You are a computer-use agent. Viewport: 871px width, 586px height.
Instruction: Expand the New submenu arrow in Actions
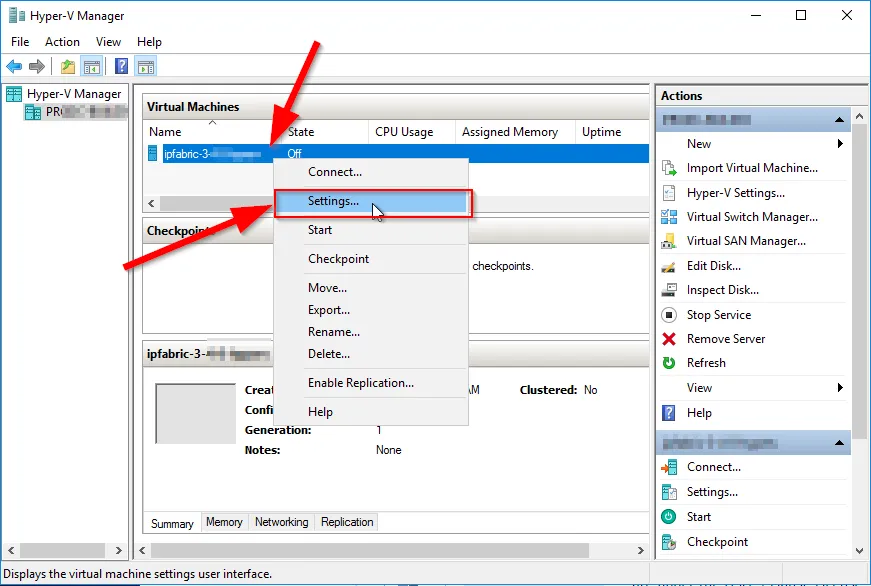point(840,144)
